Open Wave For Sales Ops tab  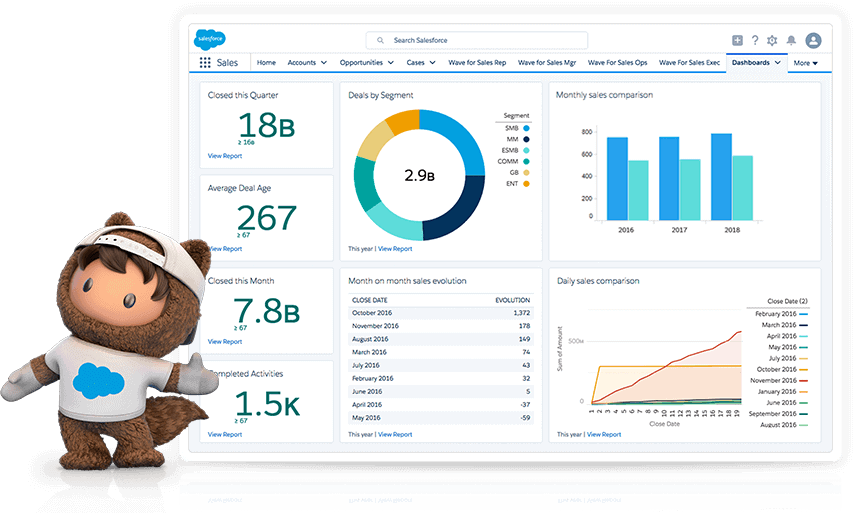617,63
